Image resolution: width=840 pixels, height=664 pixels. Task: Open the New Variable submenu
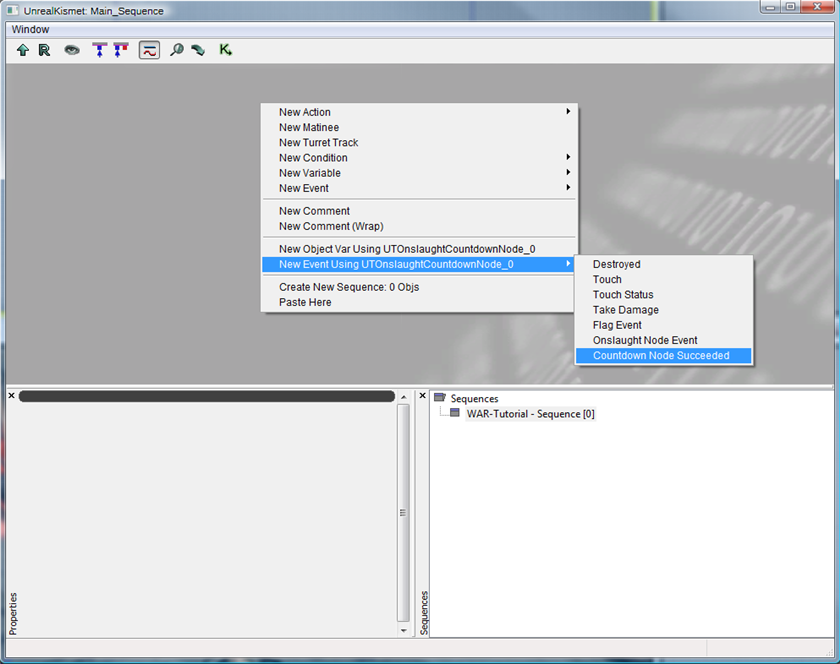pos(419,173)
